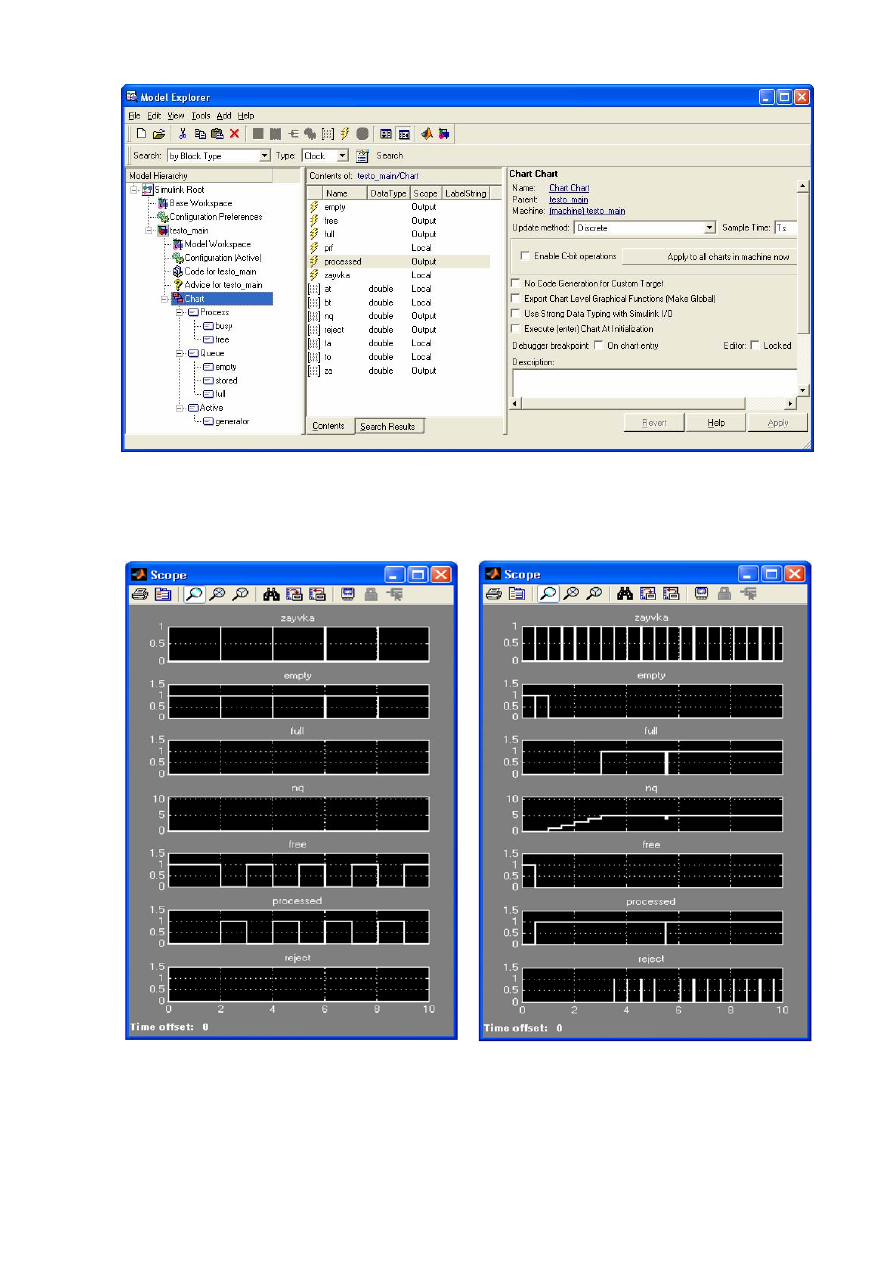
Task: Click in the Sample Time input field
Action: [785, 228]
